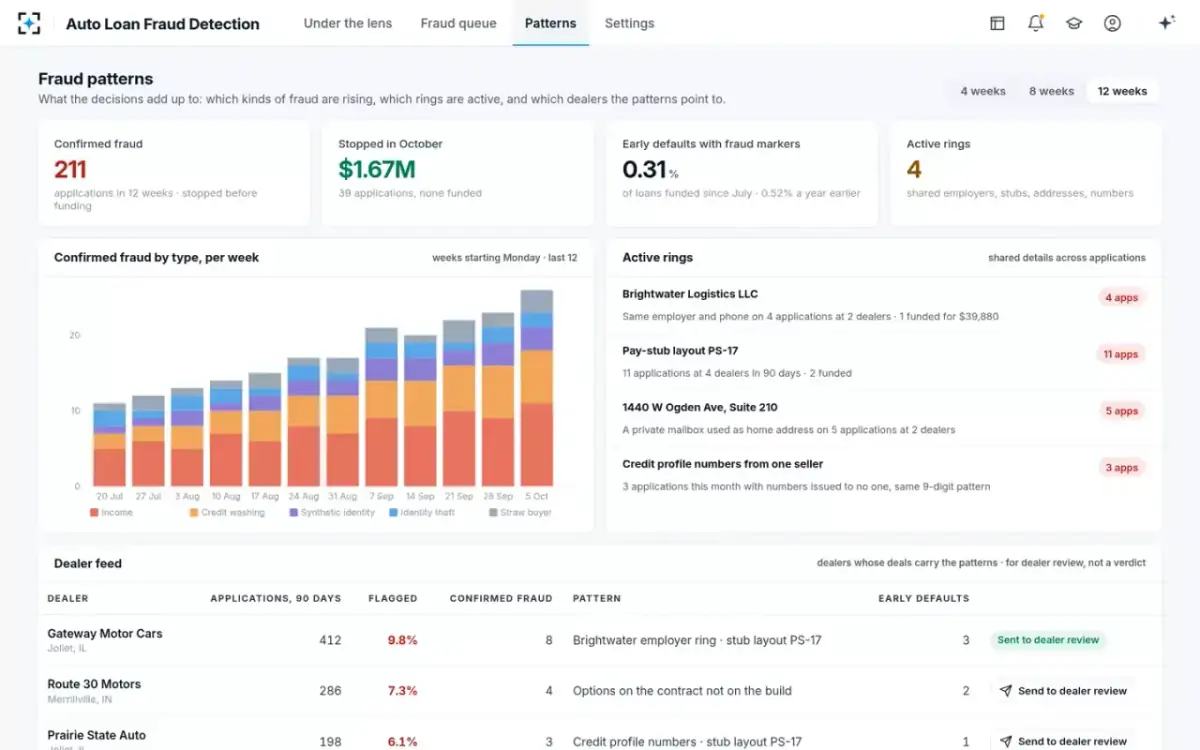Viewport: 1200px width, 750px height.
Task: Sort by EARLY DEFAULTS column header
Action: pos(924,598)
